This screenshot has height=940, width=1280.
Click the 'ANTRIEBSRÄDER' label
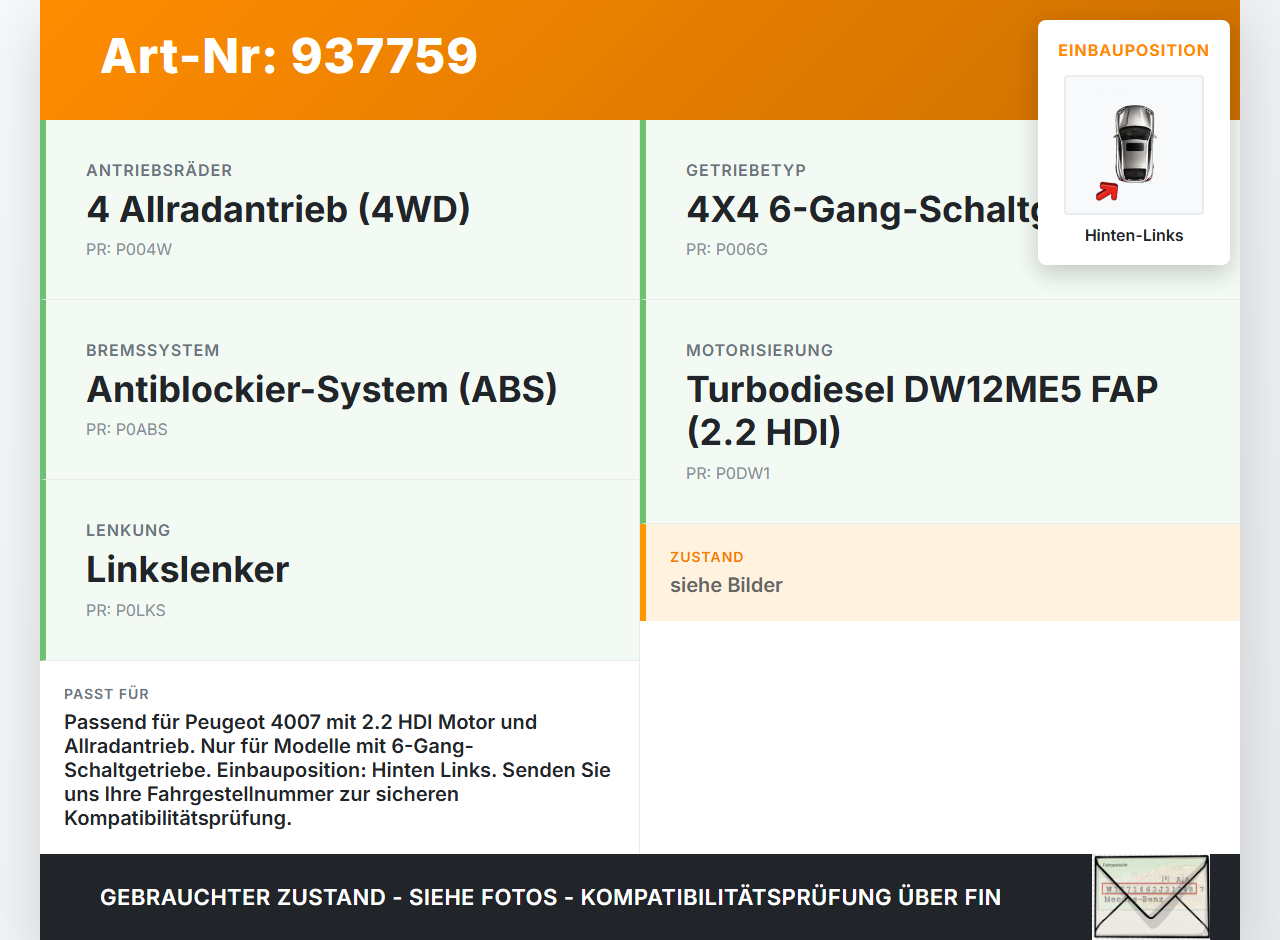(159, 171)
